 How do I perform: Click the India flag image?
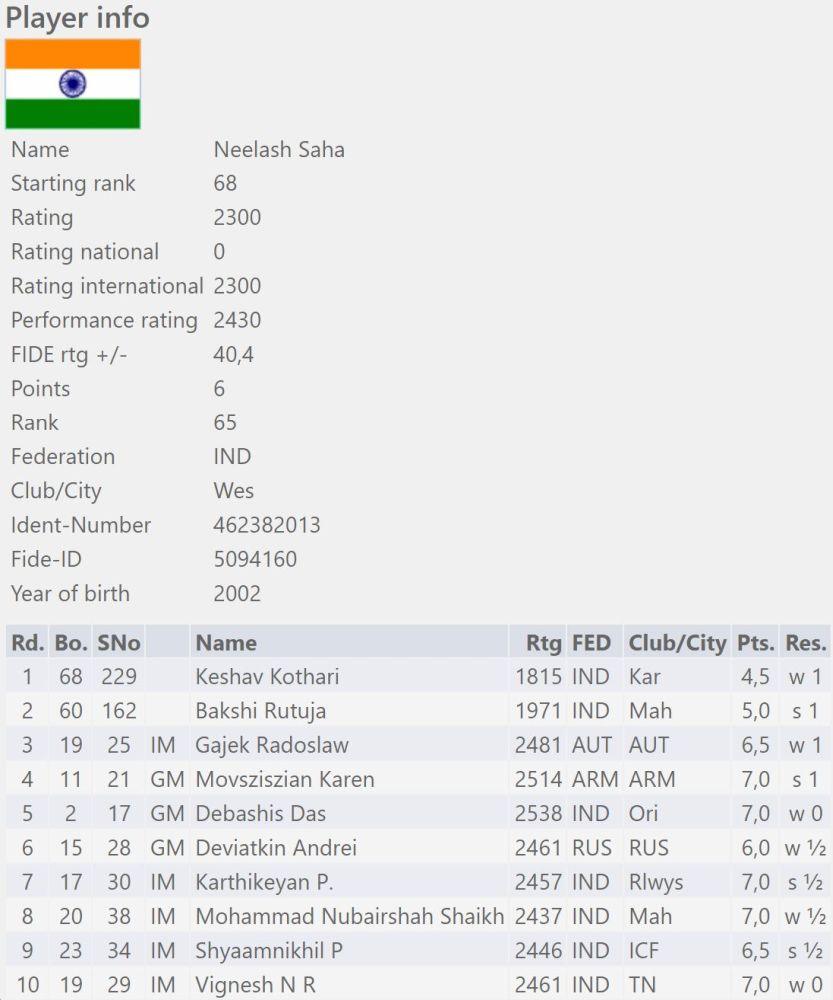click(x=73, y=84)
